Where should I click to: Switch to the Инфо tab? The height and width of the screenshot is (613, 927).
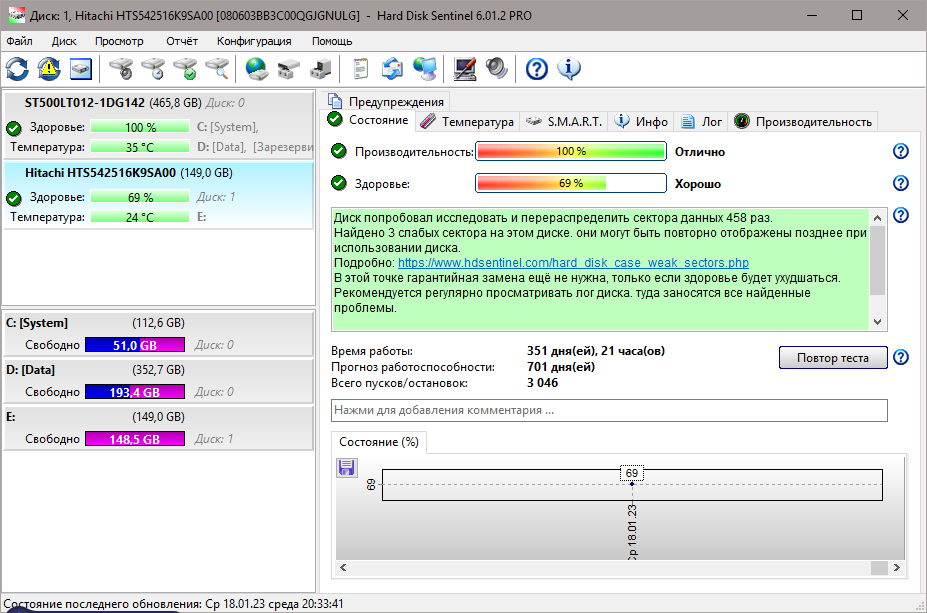tap(641, 122)
